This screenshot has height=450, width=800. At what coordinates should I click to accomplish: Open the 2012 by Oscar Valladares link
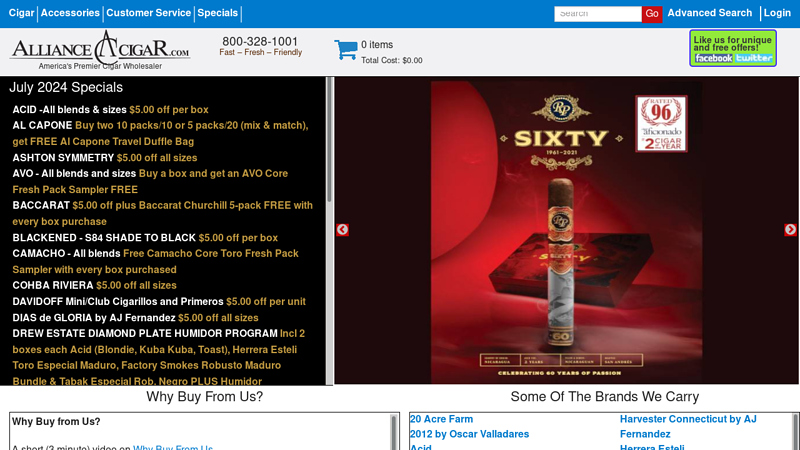click(469, 434)
